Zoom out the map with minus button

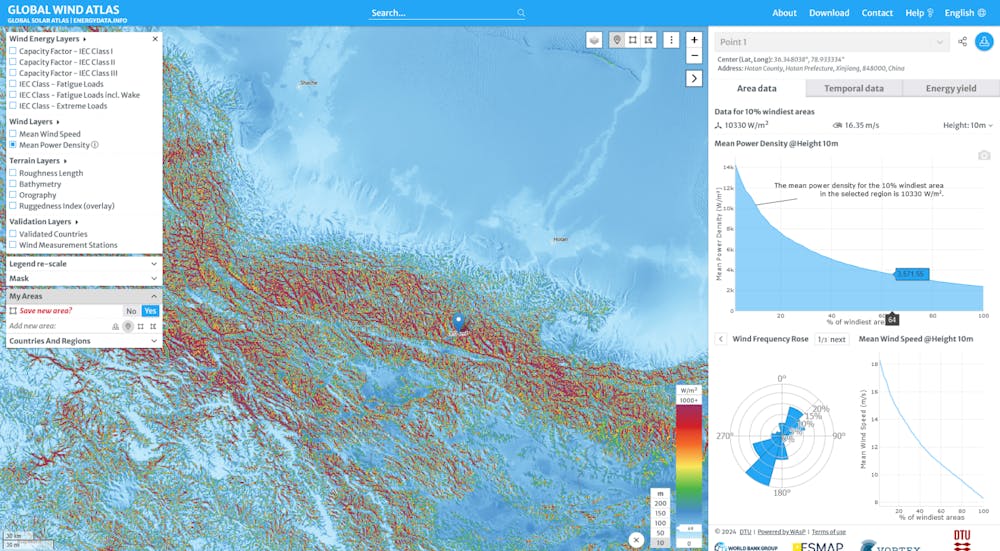[x=694, y=55]
